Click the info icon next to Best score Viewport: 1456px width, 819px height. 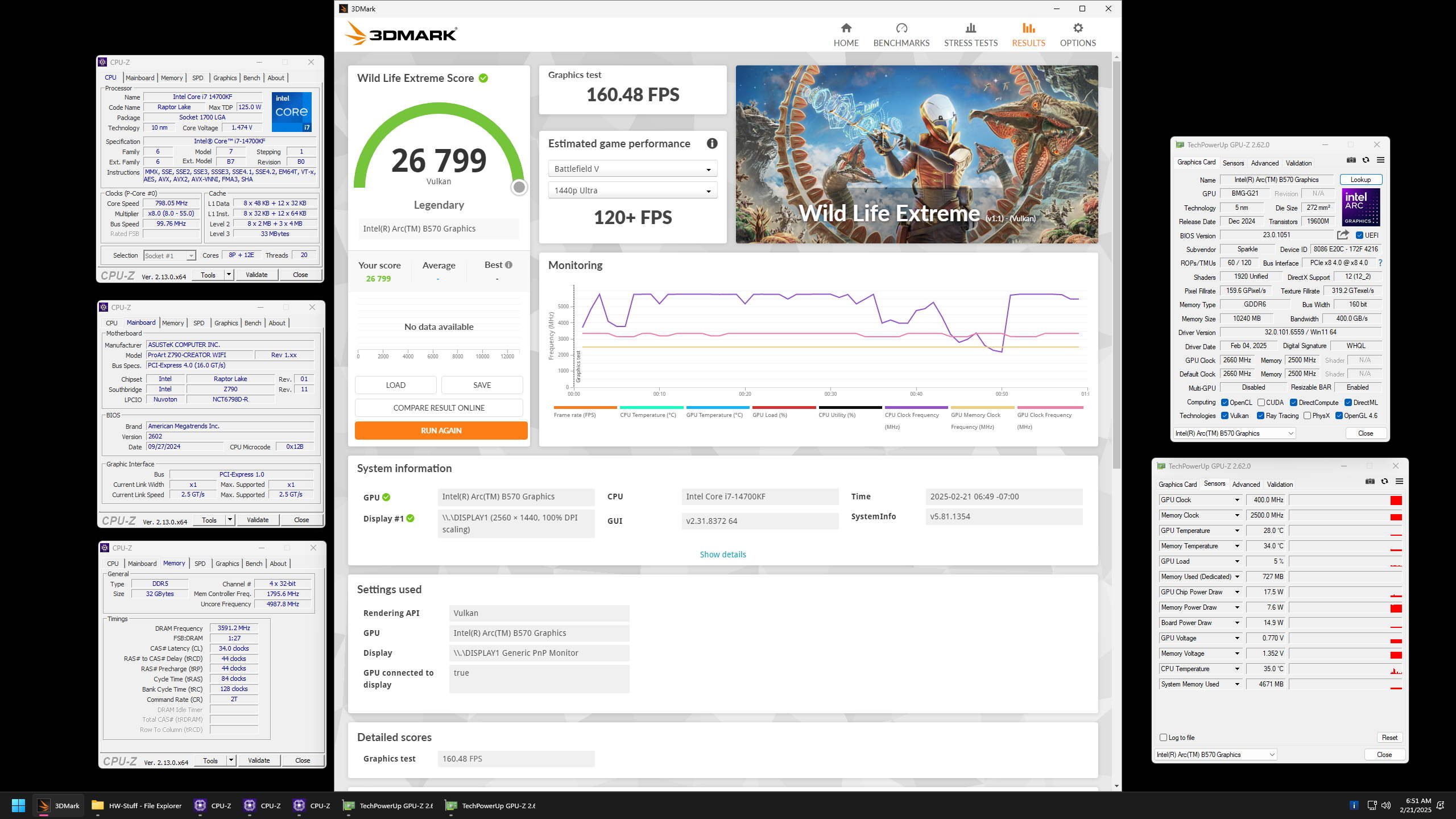(508, 264)
